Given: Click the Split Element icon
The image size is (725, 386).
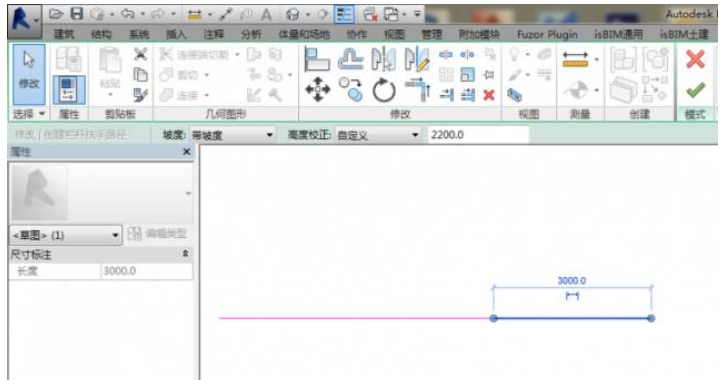Looking at the screenshot, I should coord(446,55).
